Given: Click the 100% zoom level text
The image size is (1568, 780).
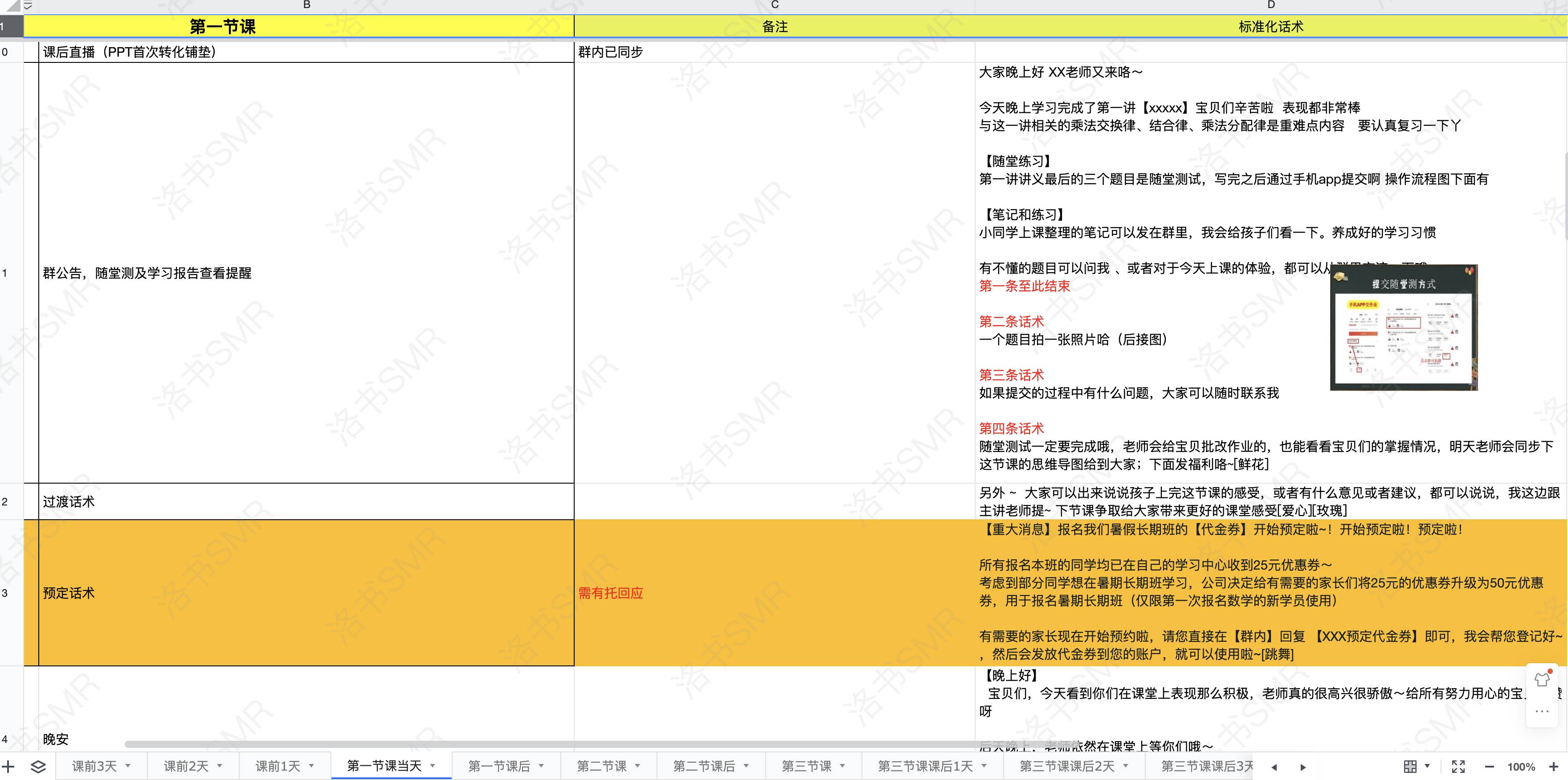Looking at the screenshot, I should pyautogui.click(x=1522, y=766).
